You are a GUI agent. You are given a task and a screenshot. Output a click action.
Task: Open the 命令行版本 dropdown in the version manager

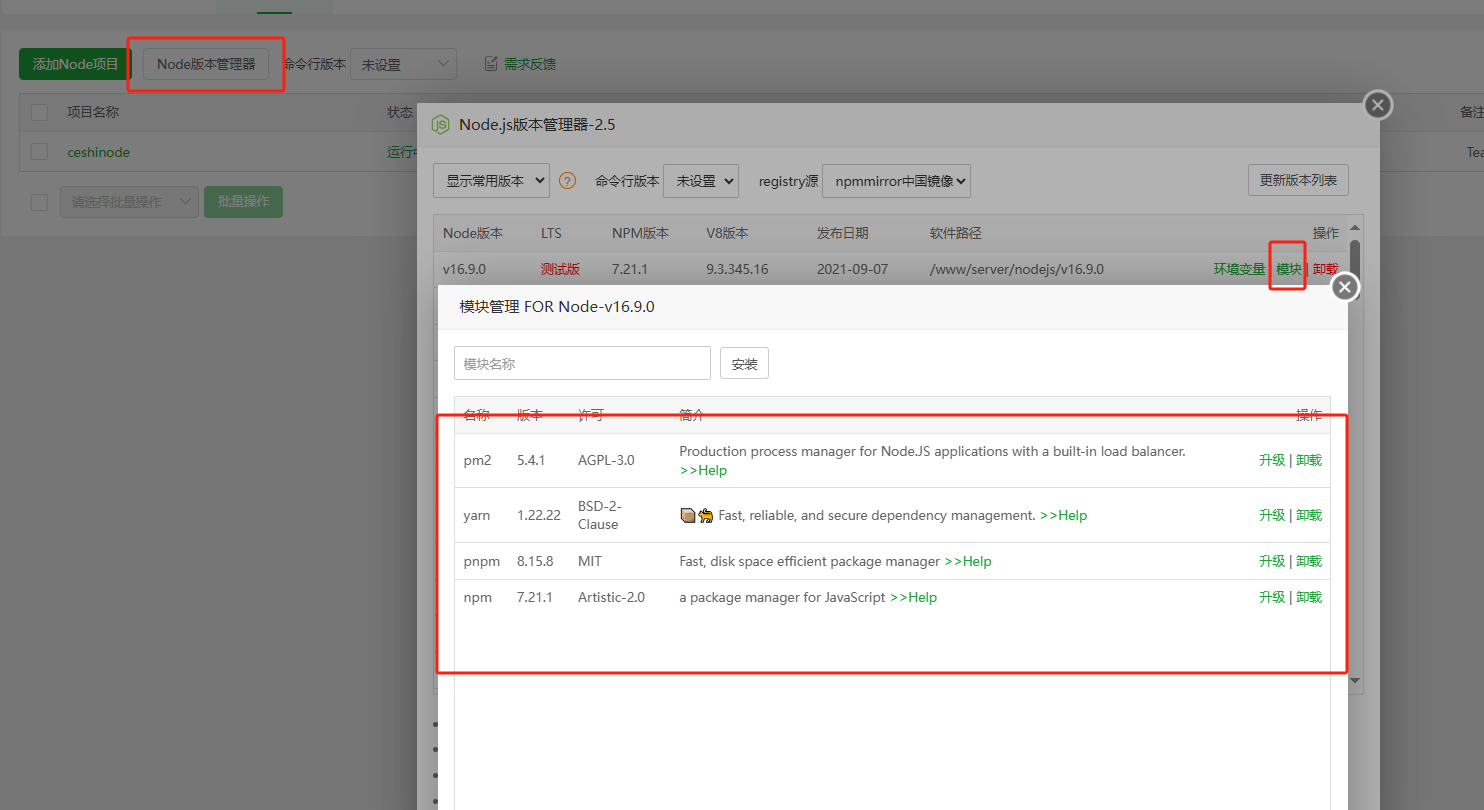(x=700, y=181)
